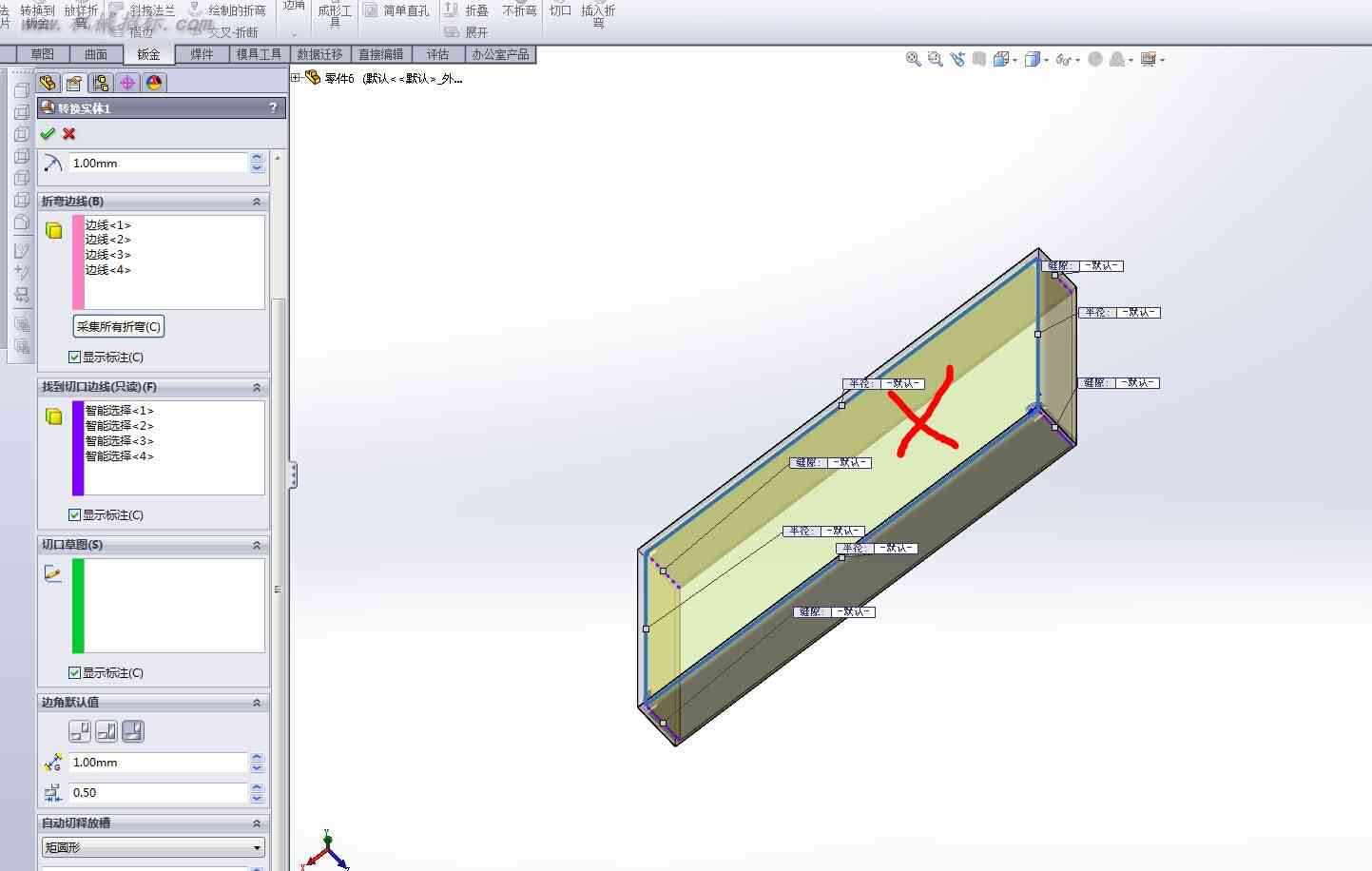The width and height of the screenshot is (1372, 871).
Task: Switch to the 数据迁移 tab
Action: (320, 54)
